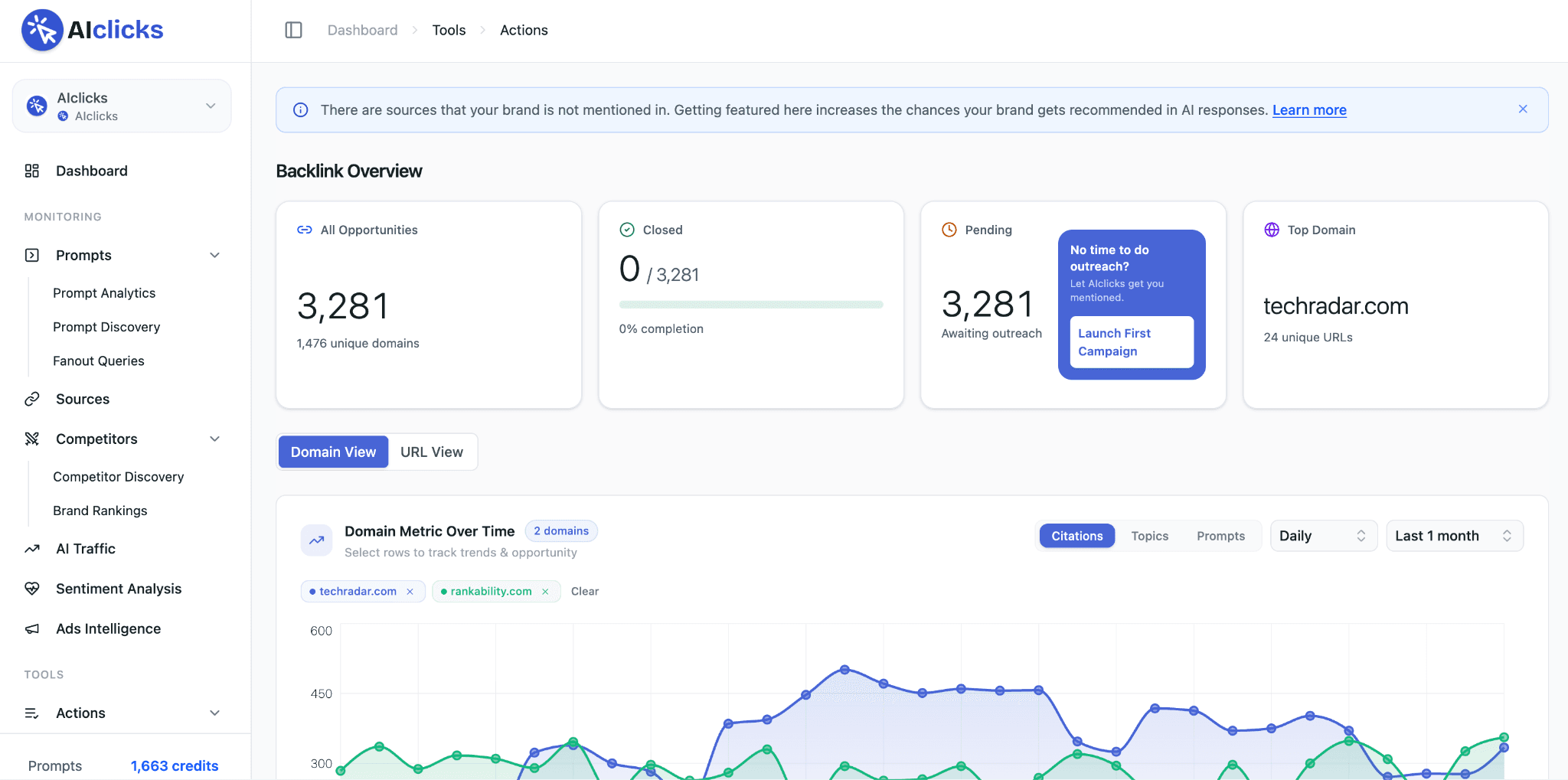This screenshot has width=1568, height=780.
Task: Select the Prompts metric tab
Action: [1220, 536]
